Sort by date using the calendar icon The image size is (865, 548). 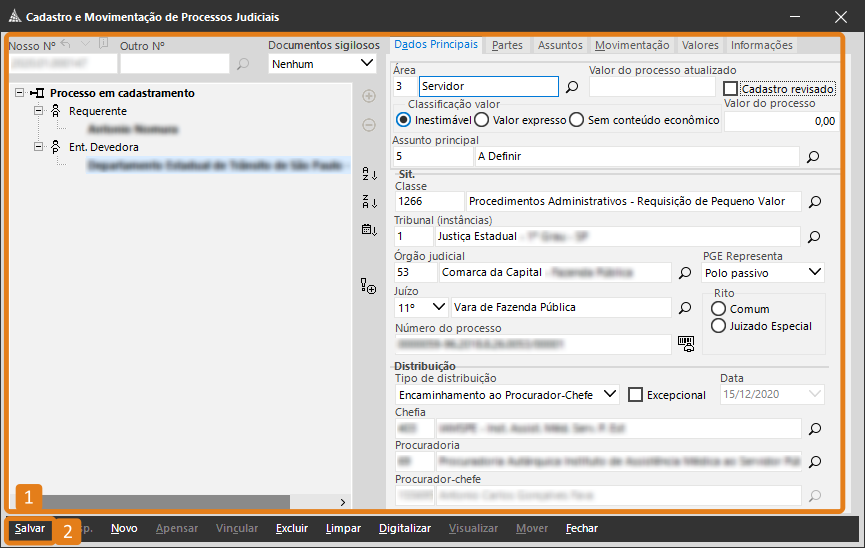coord(368,230)
